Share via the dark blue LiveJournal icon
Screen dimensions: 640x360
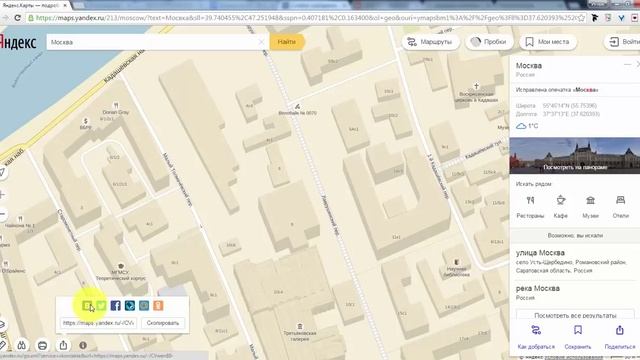pos(130,305)
